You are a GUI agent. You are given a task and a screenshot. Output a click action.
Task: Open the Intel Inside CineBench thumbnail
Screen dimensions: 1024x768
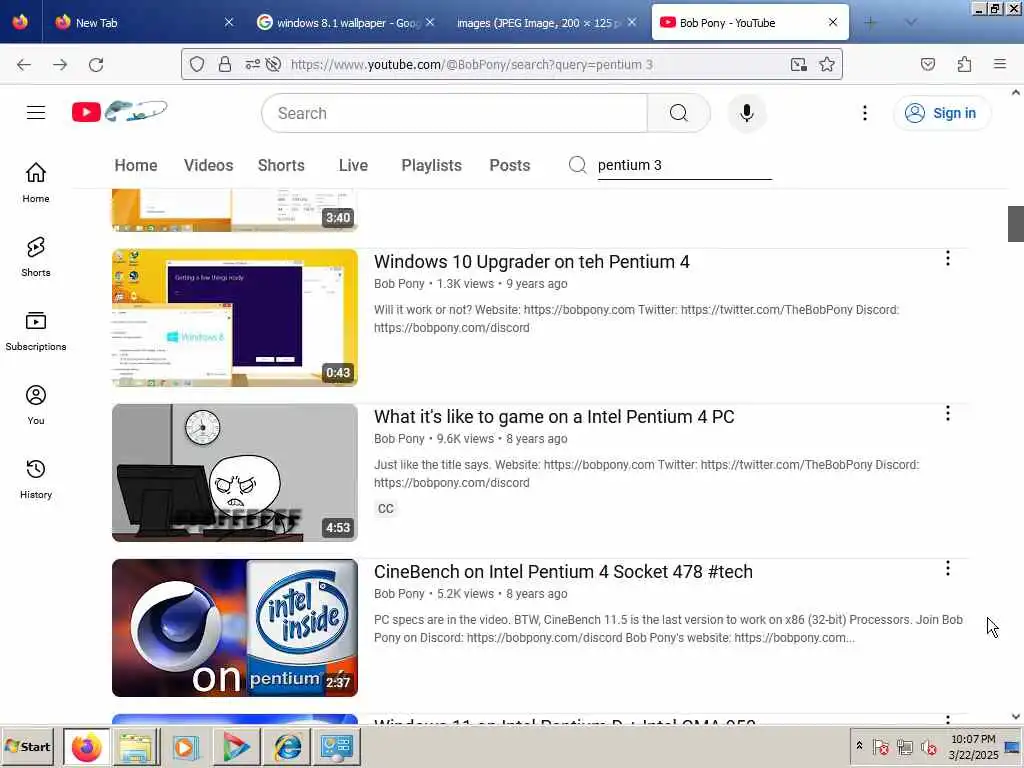pos(234,628)
